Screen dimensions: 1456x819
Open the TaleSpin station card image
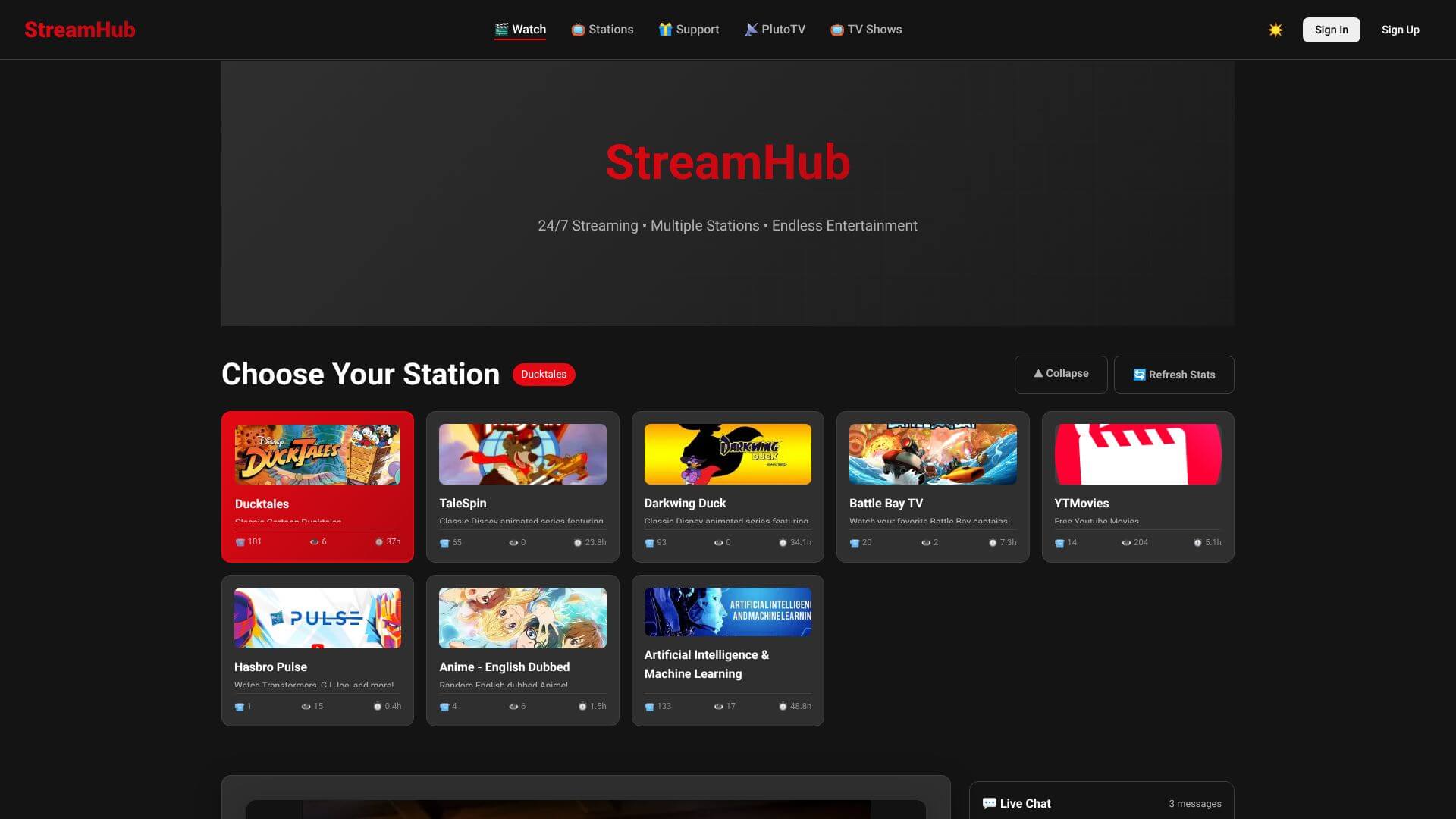point(522,454)
